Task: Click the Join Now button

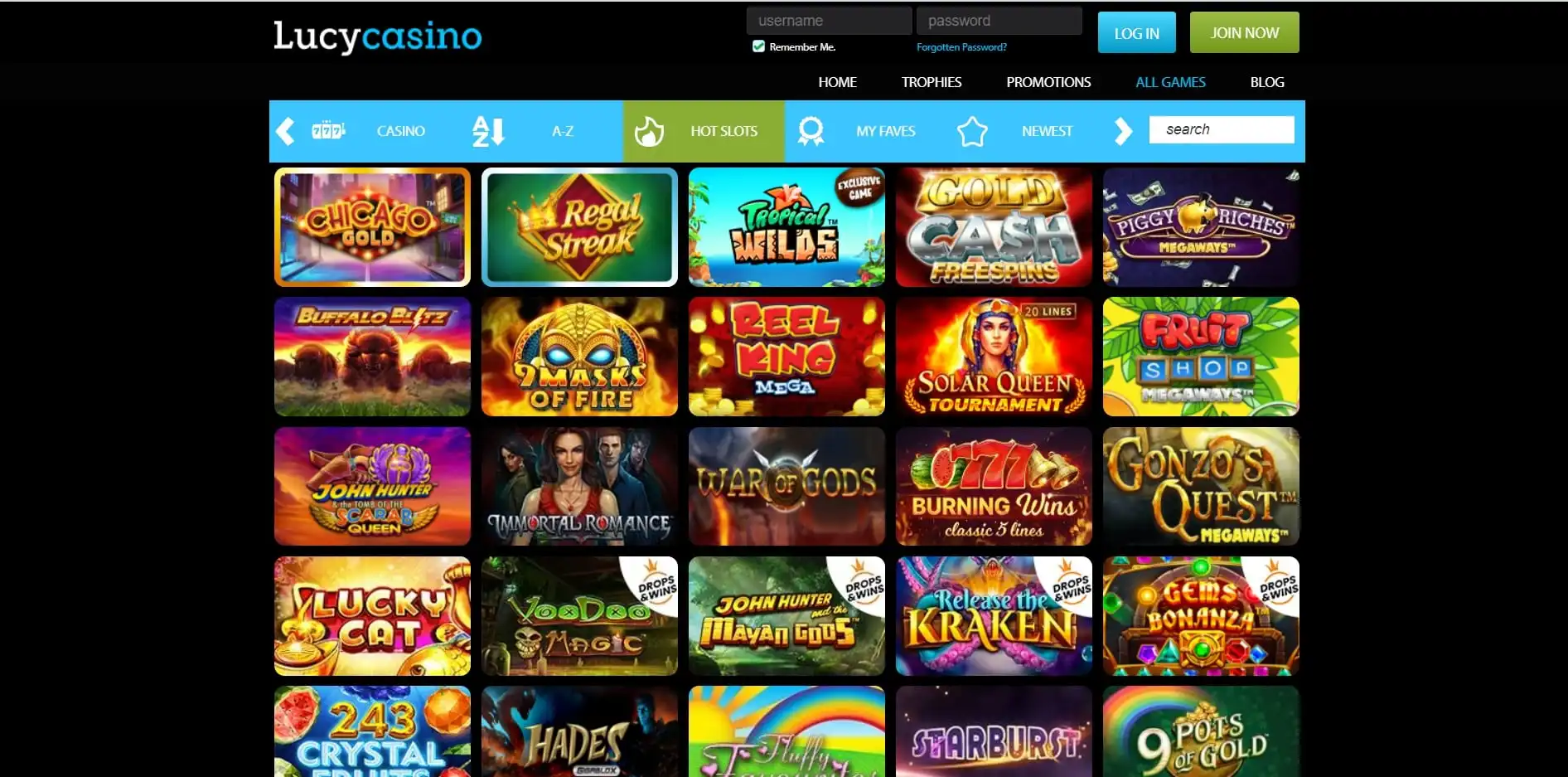Action: click(1245, 32)
